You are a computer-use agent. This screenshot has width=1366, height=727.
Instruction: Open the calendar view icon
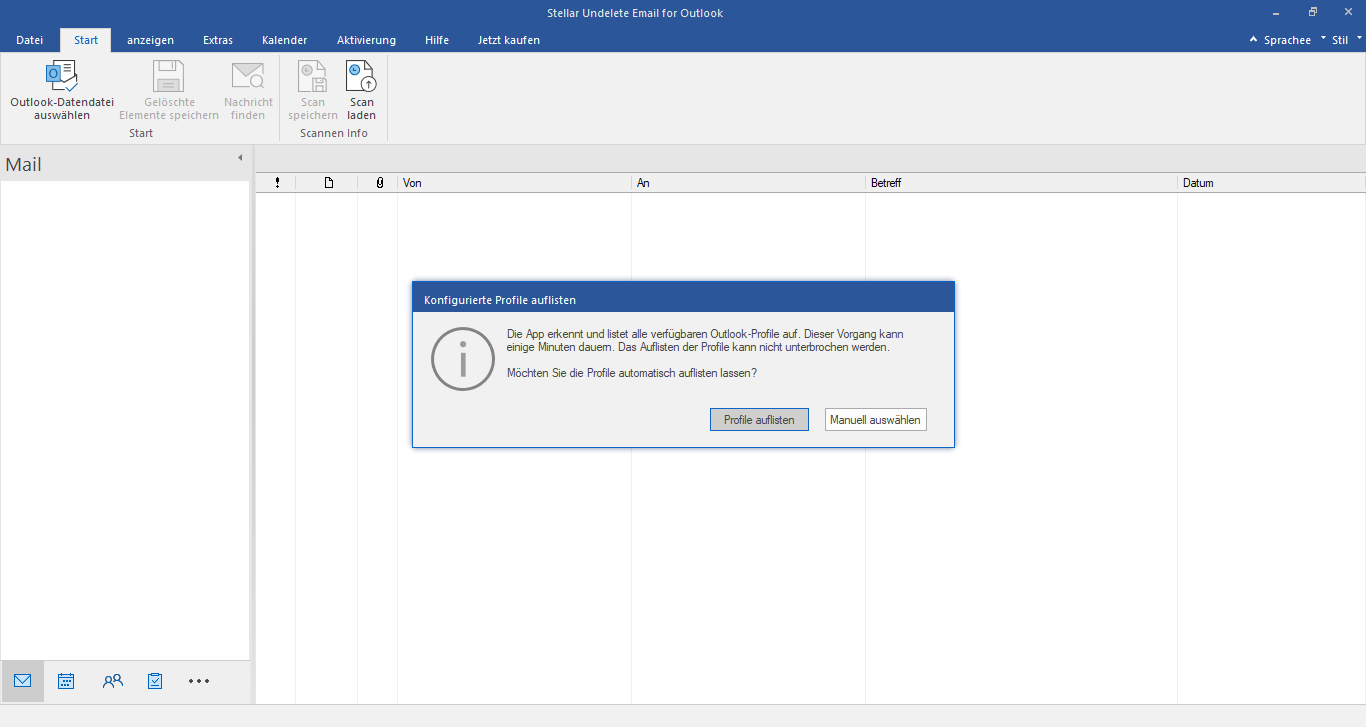(66, 681)
